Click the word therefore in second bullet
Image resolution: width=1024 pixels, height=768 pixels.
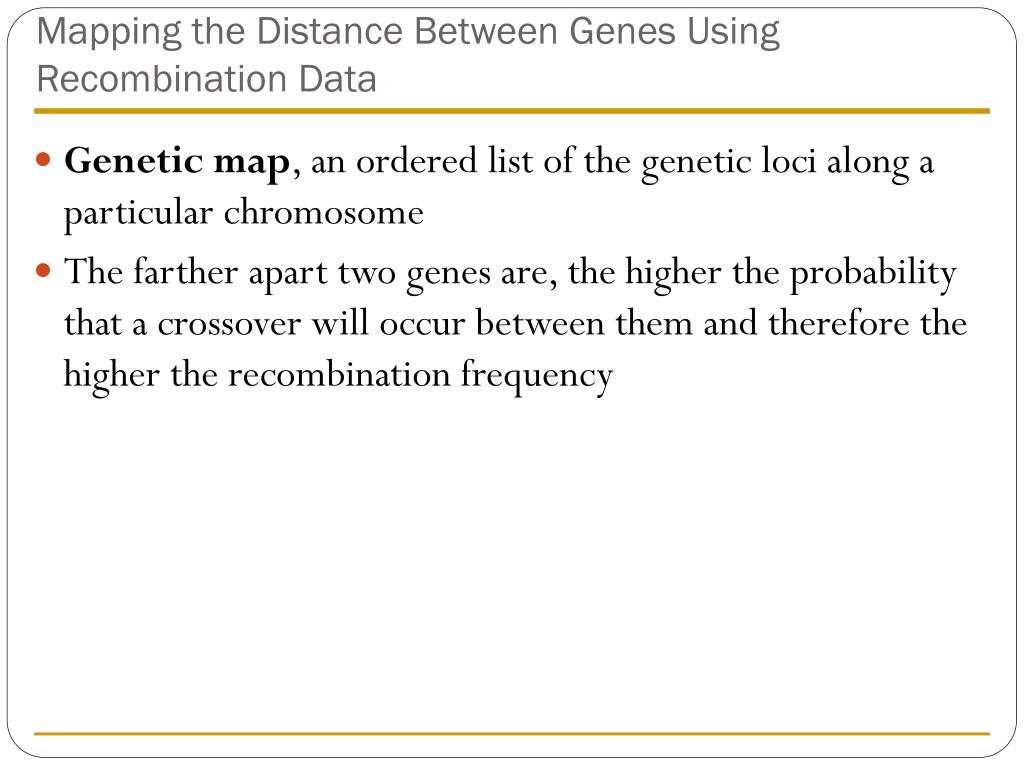tap(839, 323)
